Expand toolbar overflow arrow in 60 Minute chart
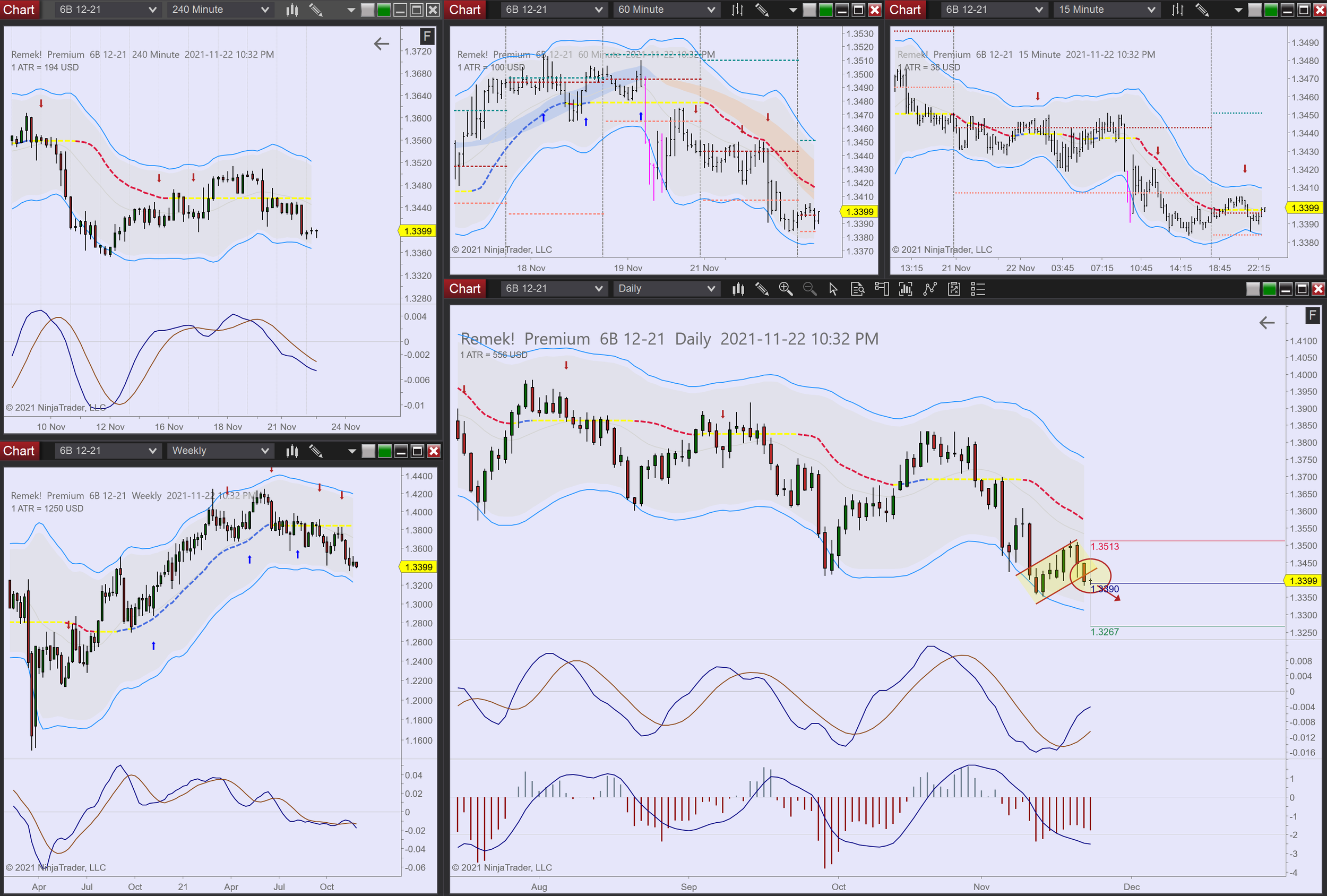This screenshot has width=1327, height=896. coord(793,10)
